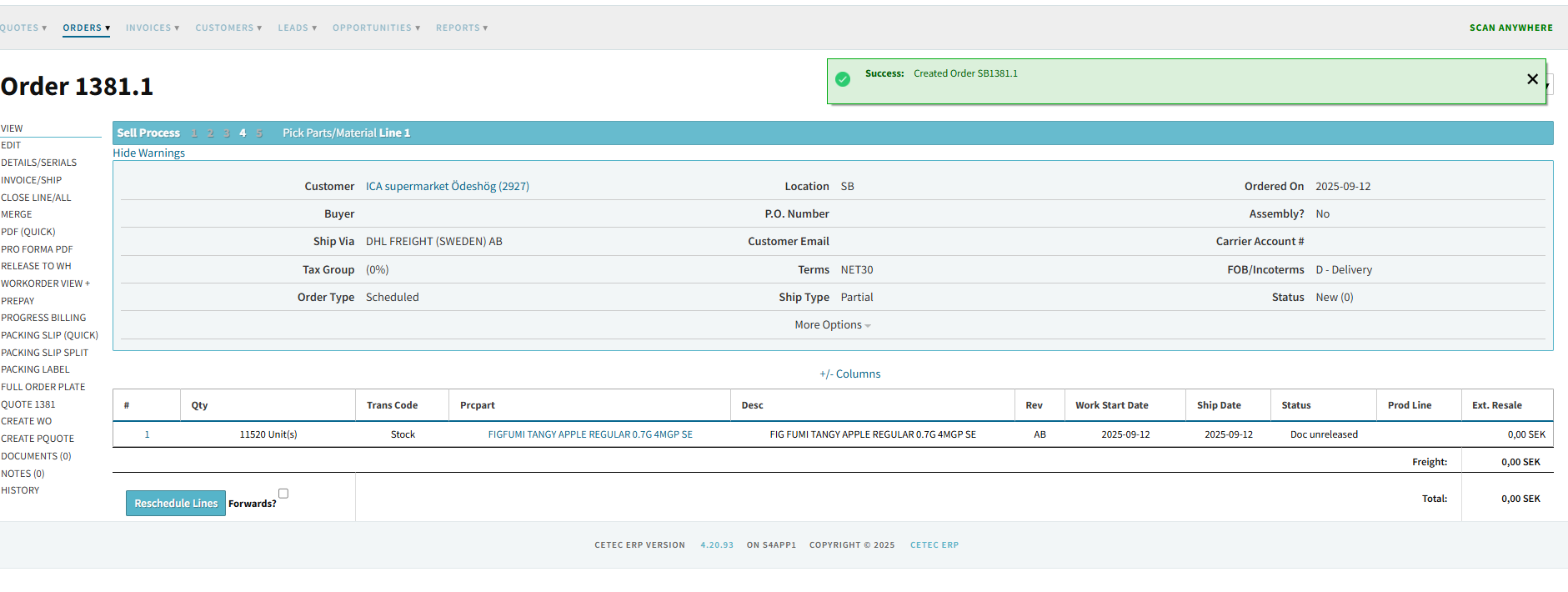The width and height of the screenshot is (1568, 592).
Task: Enable the Forwards? checkbox
Action: [x=283, y=494]
